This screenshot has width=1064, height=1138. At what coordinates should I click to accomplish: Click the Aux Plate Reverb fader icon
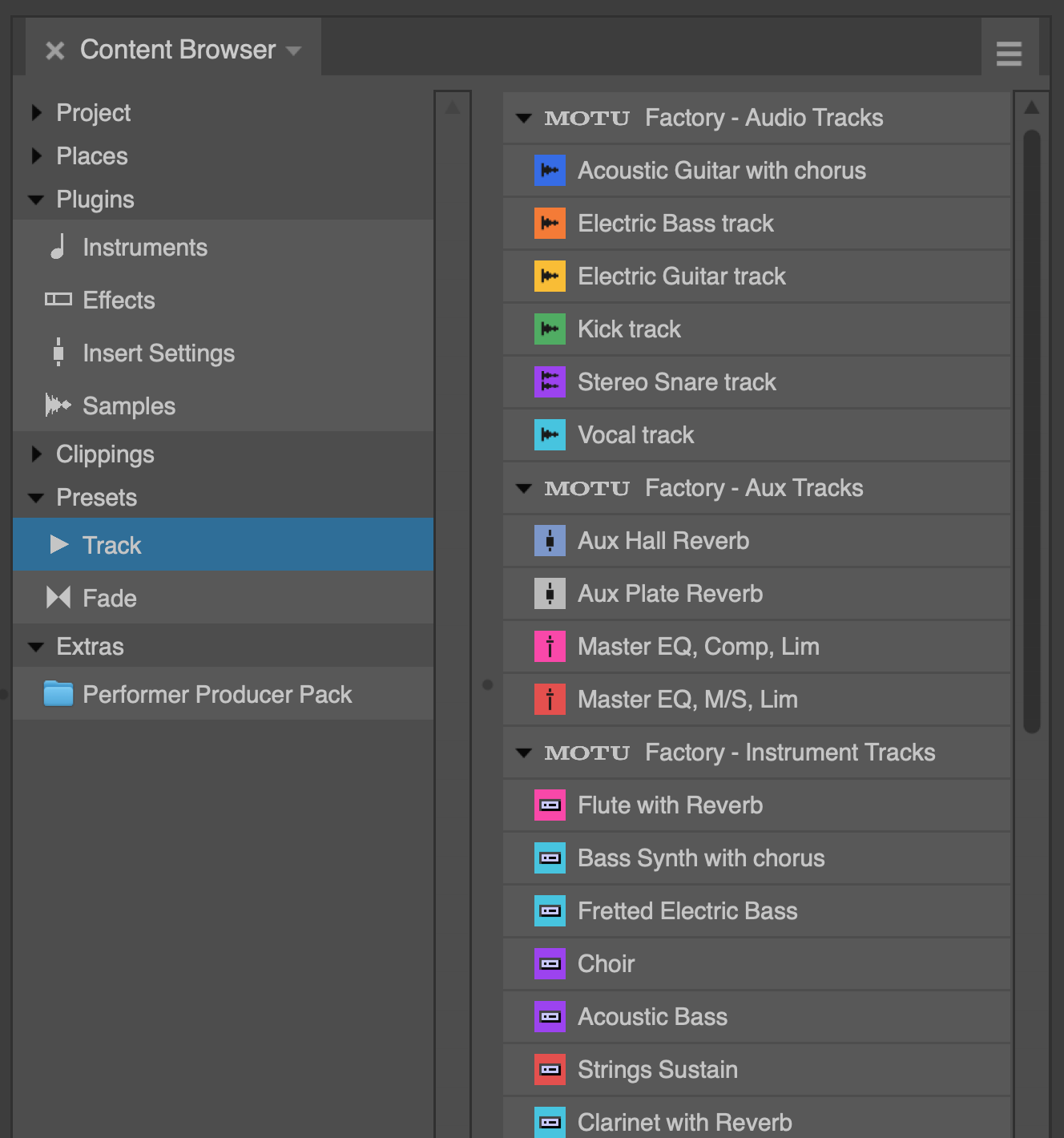[550, 593]
